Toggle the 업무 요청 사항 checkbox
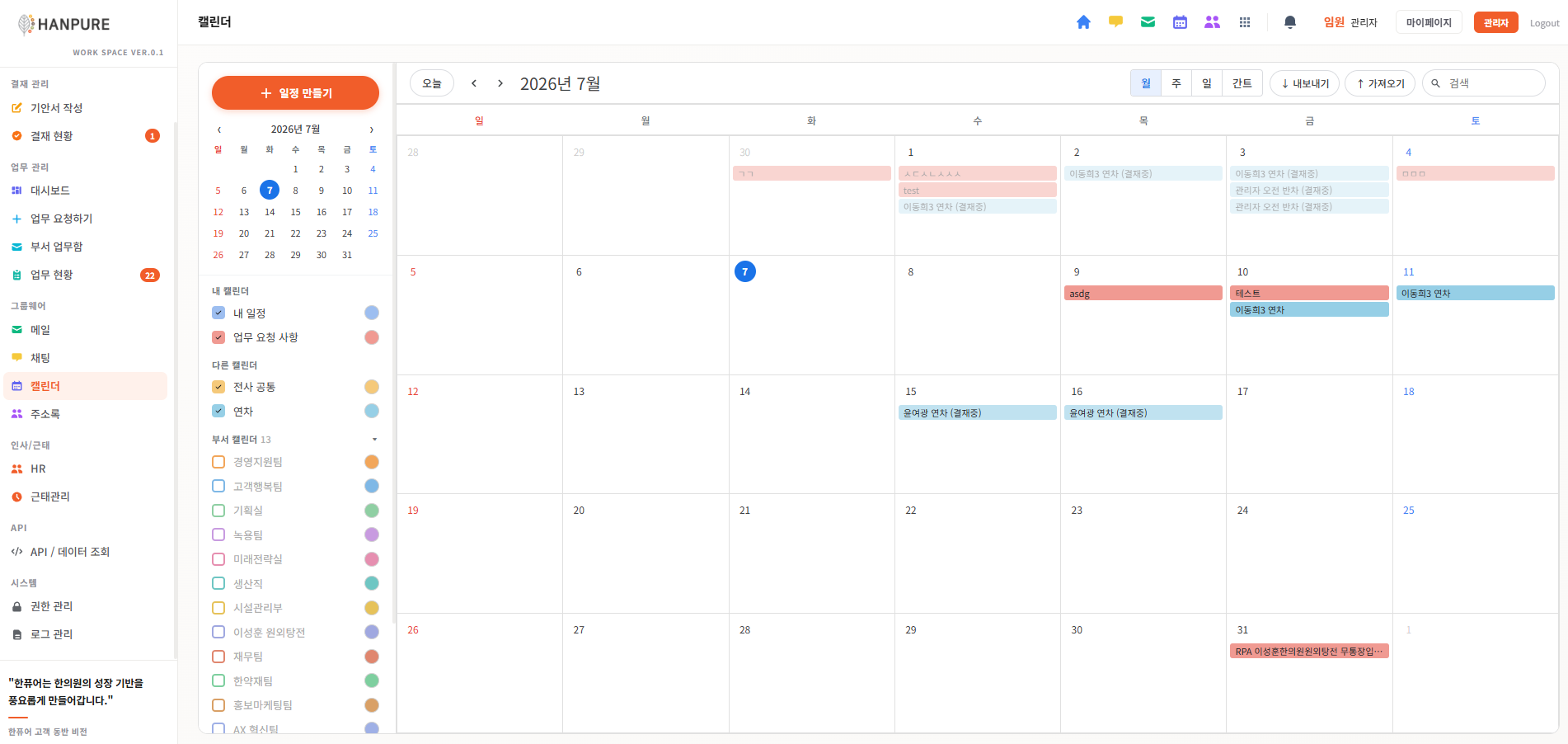Screen dimensions: 1568x744 (218, 337)
